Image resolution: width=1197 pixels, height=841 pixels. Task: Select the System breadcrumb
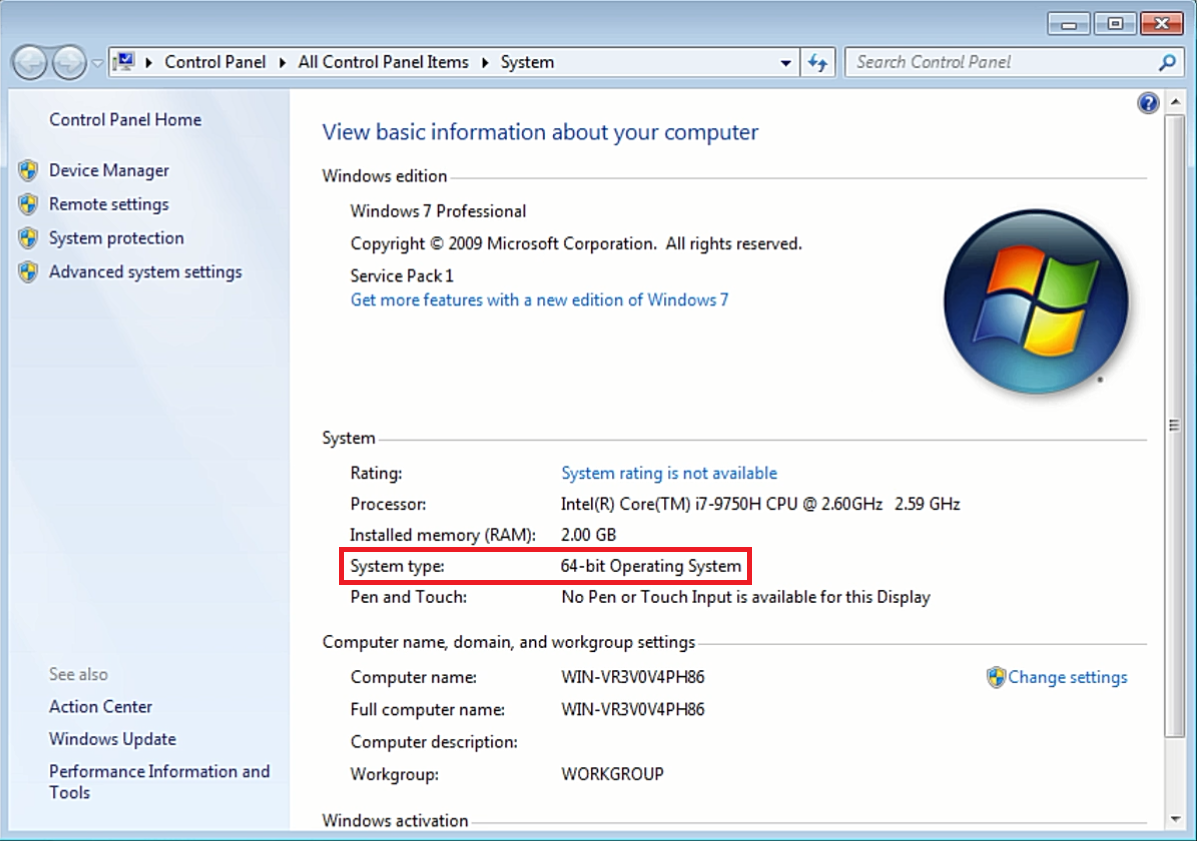[x=528, y=63]
